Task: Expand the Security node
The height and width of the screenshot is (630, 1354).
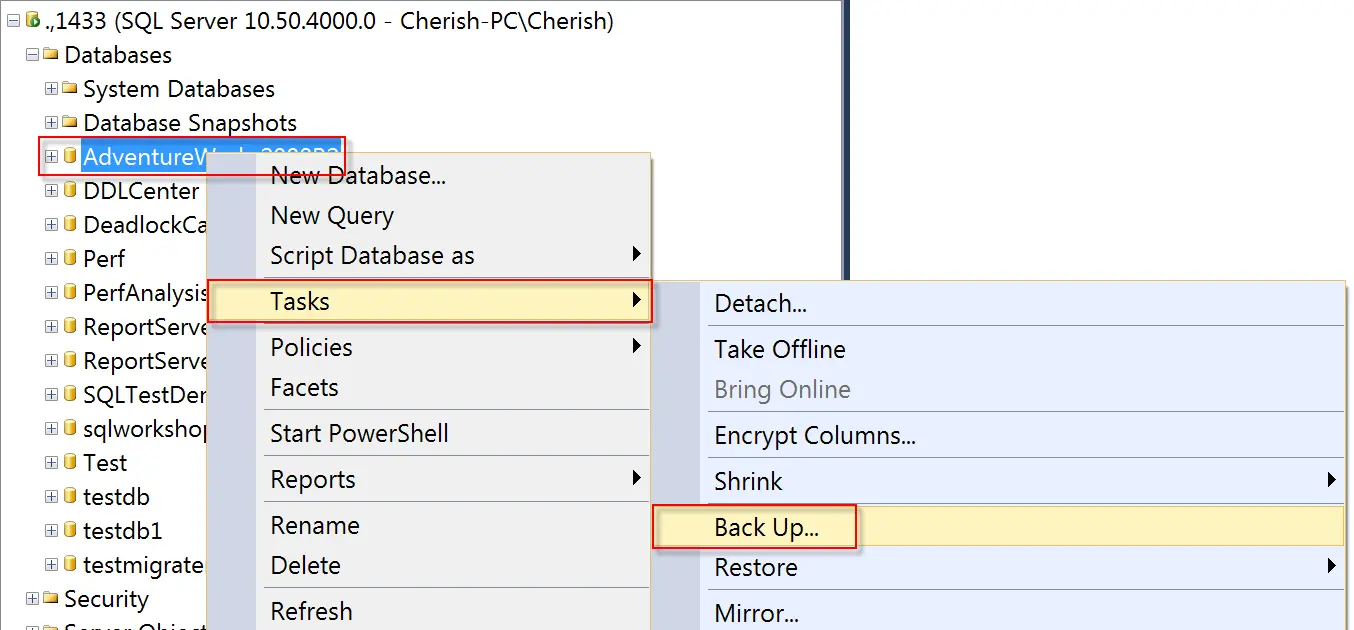Action: (32, 599)
